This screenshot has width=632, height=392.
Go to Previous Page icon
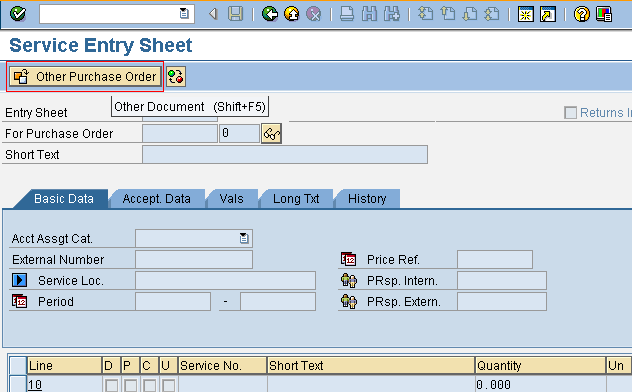pos(447,14)
